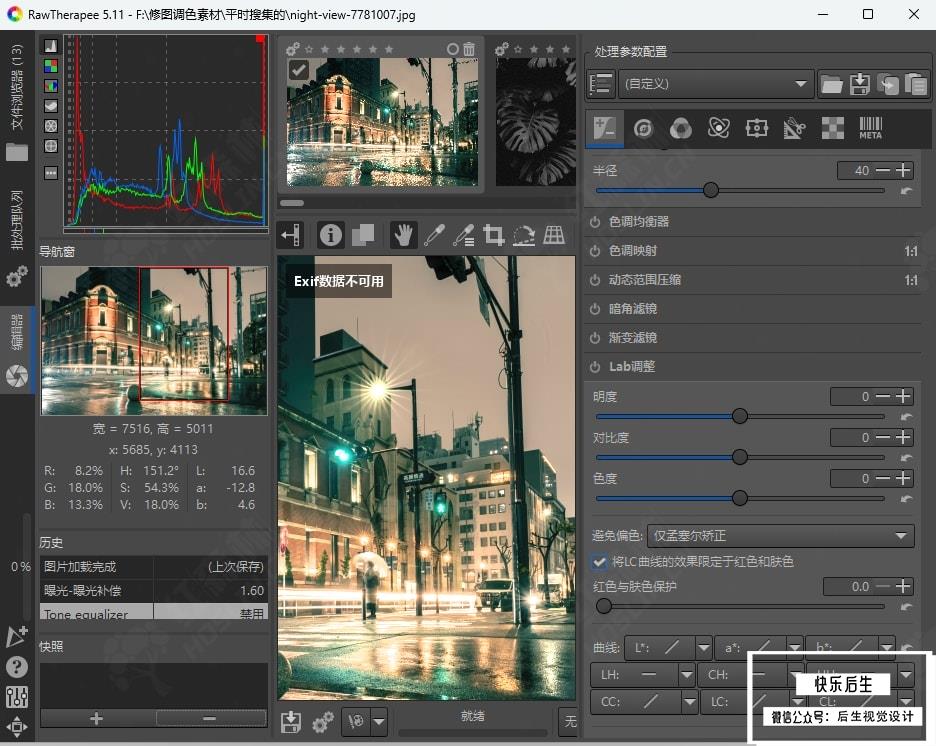Select the lockable color picker tool

click(463, 235)
